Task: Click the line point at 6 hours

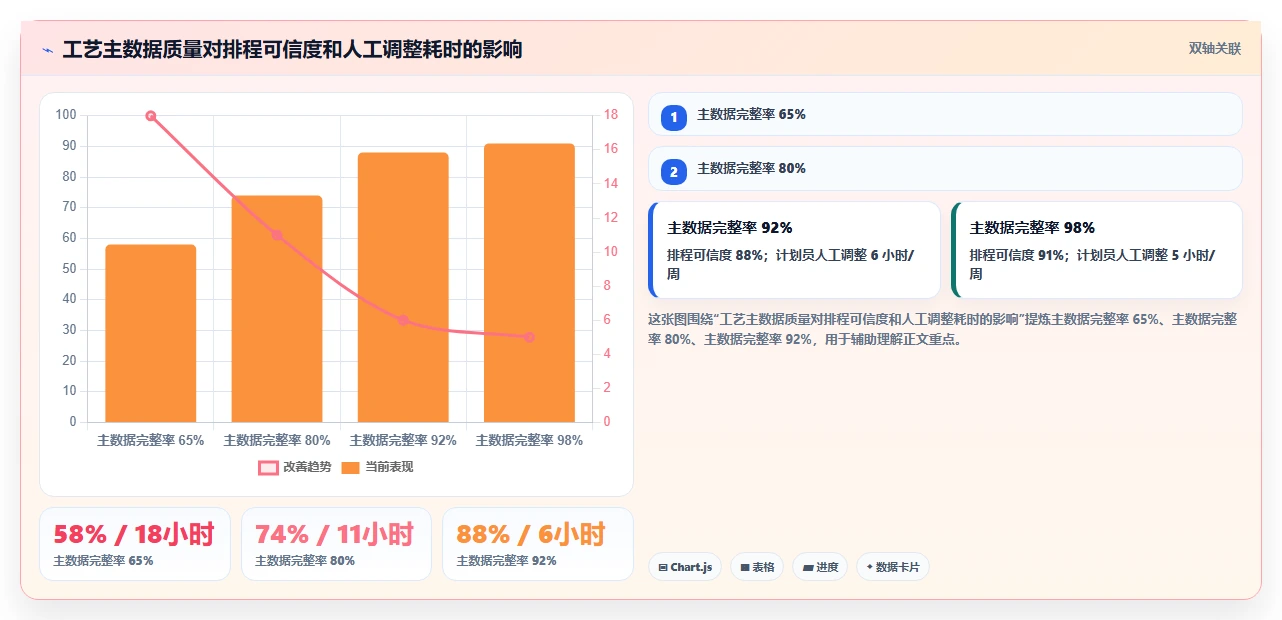Action: coord(403,320)
